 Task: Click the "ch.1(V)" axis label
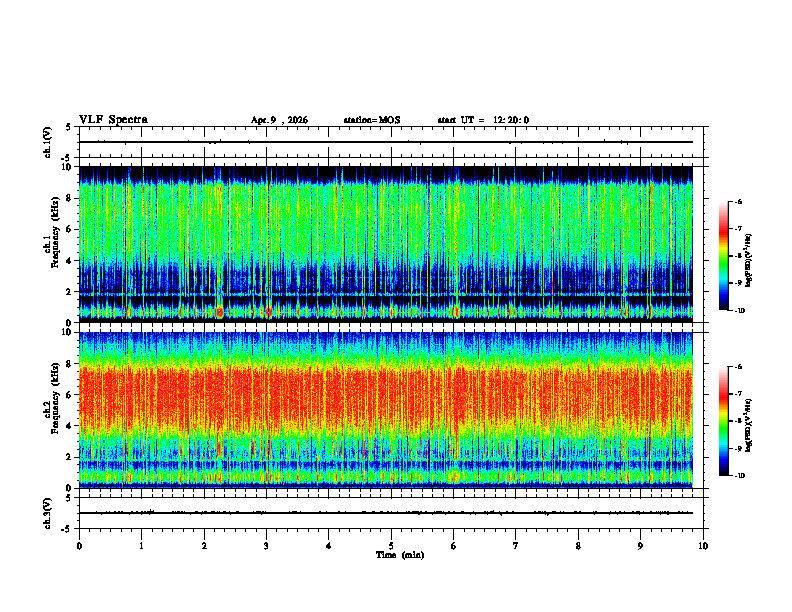pyautogui.click(x=48, y=142)
